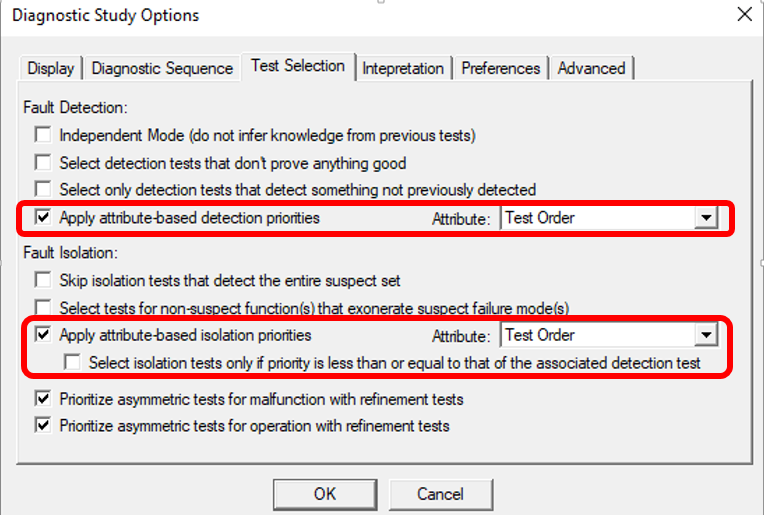Switch to the Display tab

[51, 68]
